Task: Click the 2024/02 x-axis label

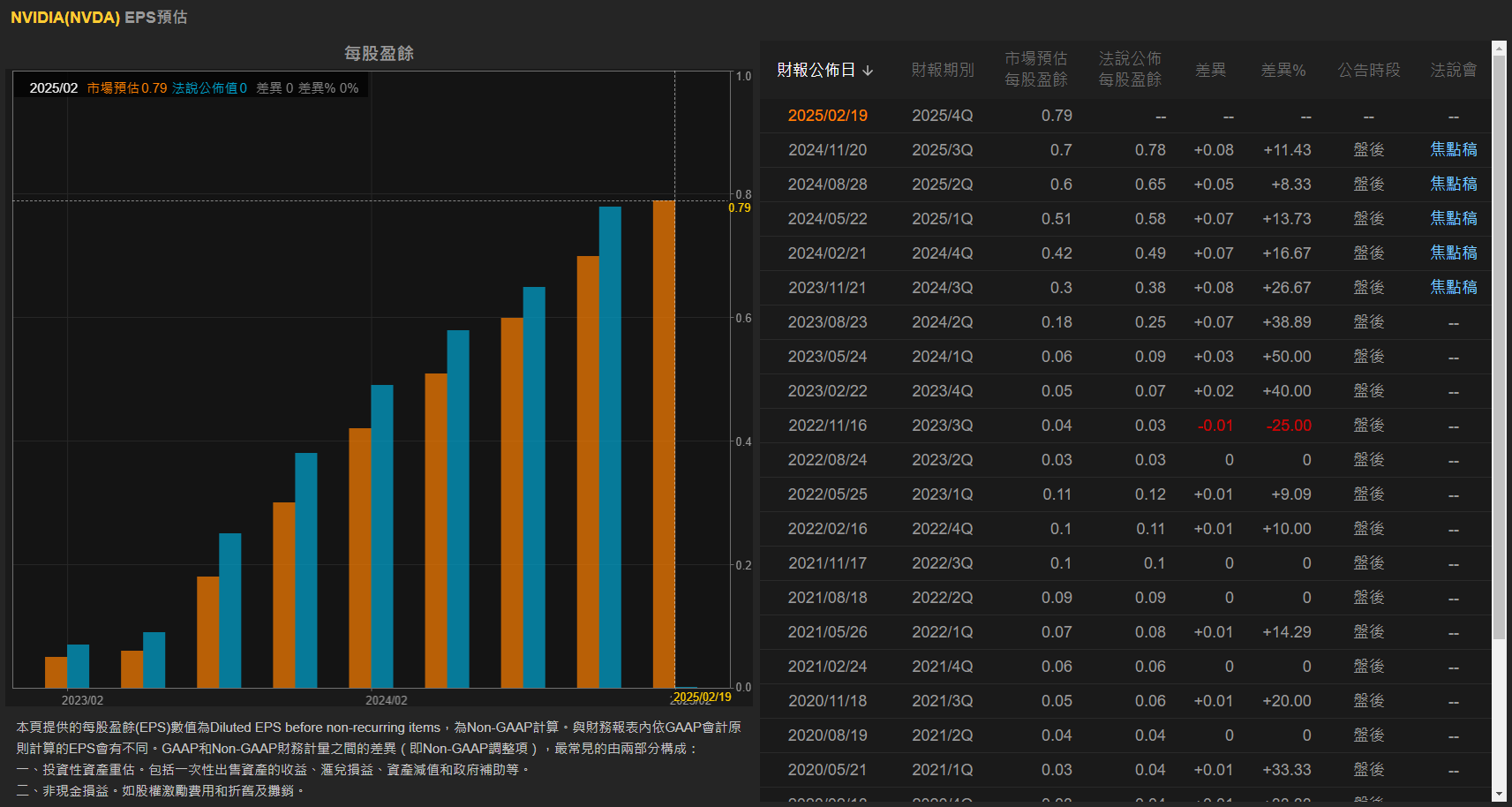Action: coord(387,700)
